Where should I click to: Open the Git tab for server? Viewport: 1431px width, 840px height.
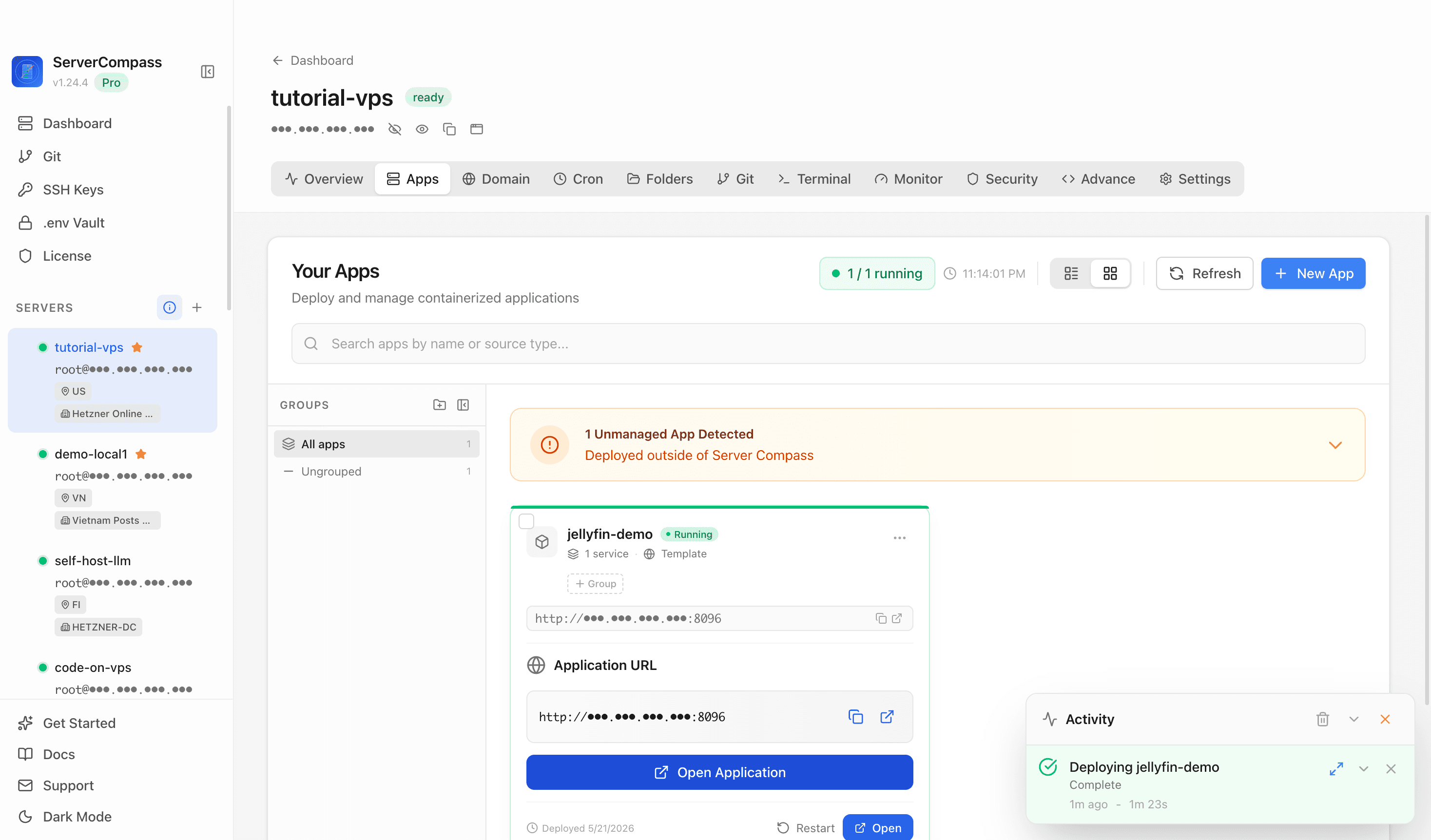tap(735, 179)
